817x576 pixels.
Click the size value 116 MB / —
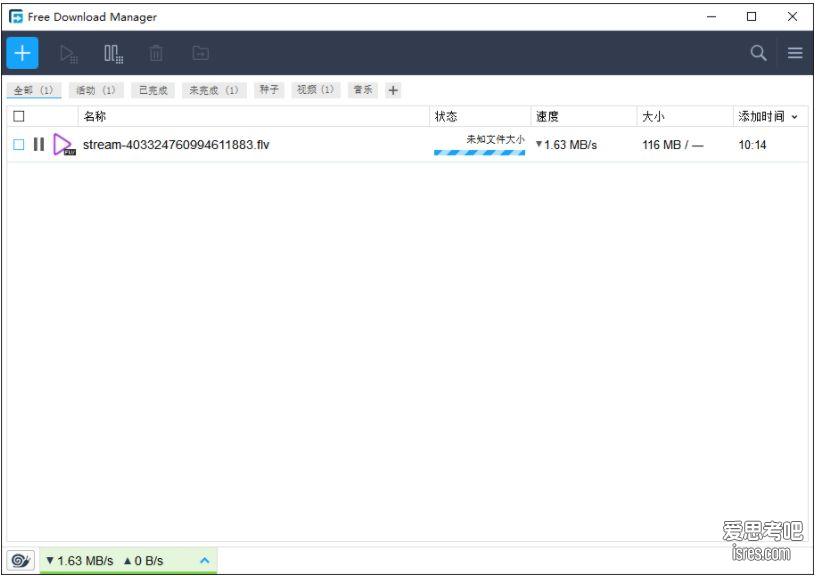click(673, 144)
